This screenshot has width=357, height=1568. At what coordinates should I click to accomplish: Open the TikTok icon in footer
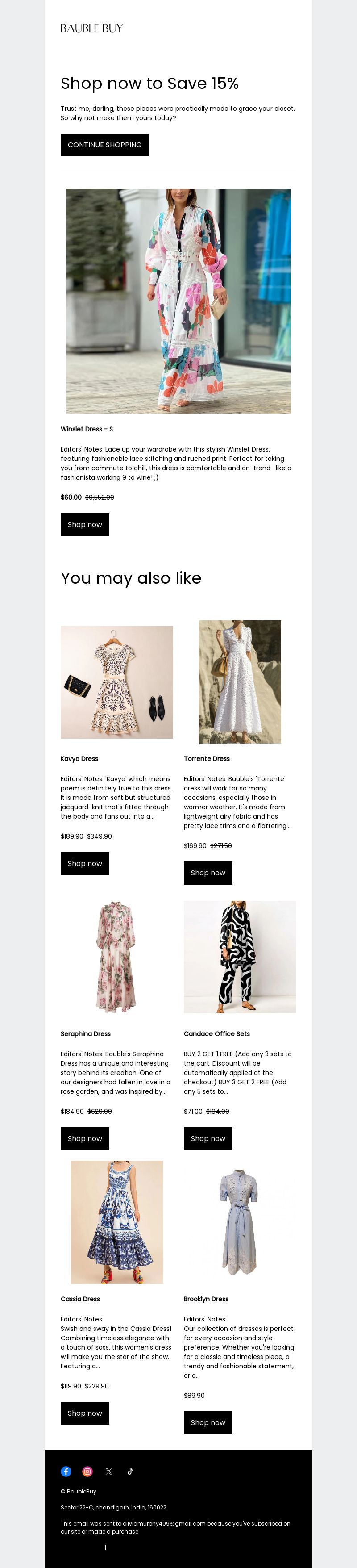[129, 1471]
